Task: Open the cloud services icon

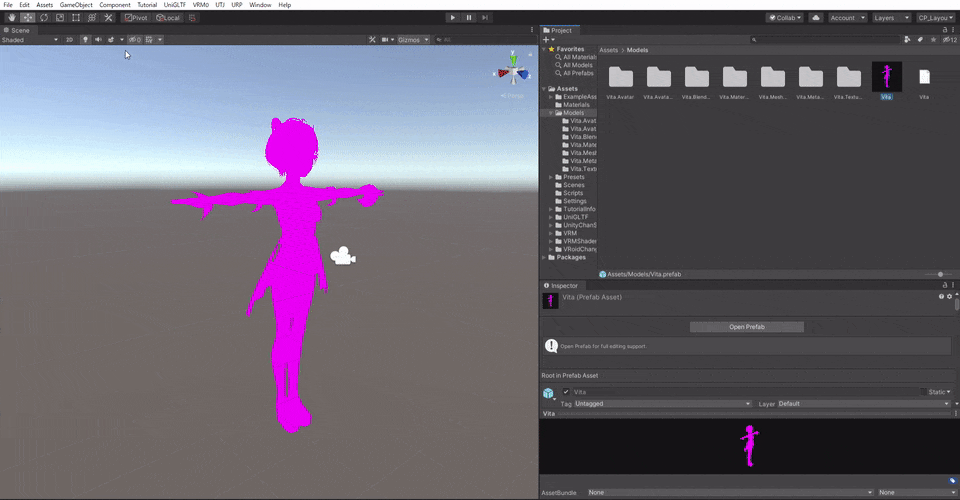Action: click(816, 18)
